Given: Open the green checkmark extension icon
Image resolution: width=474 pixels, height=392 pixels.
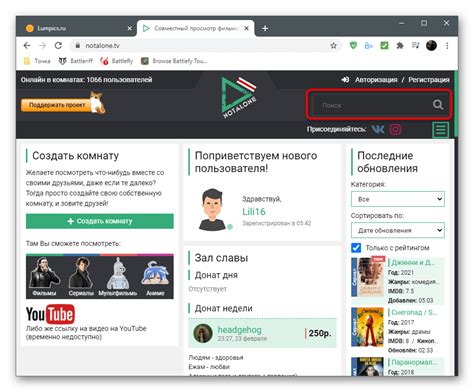Looking at the screenshot, I should (384, 45).
